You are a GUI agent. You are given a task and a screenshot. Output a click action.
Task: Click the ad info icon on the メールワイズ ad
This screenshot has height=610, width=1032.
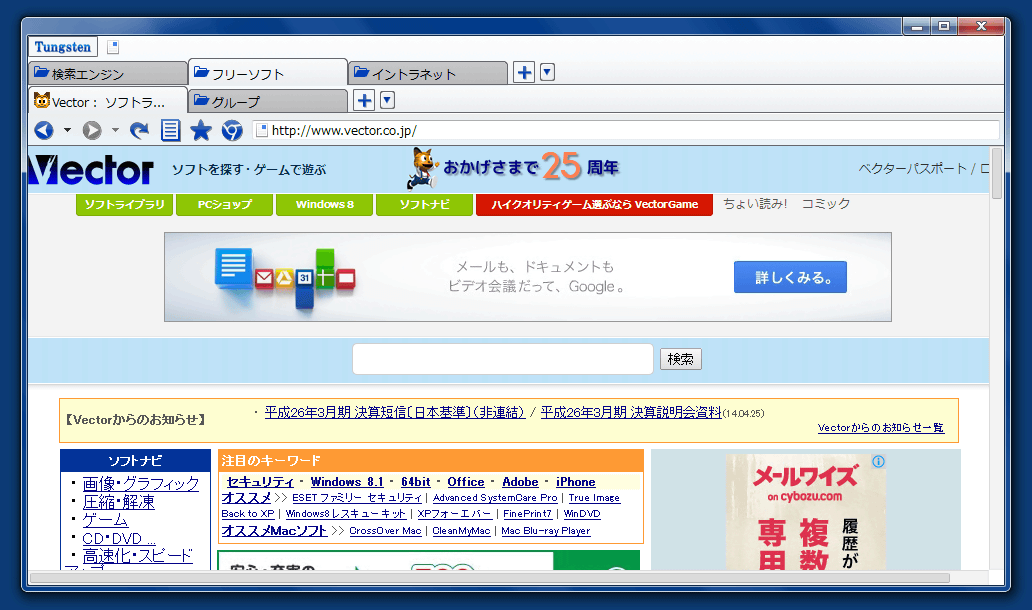pos(878,461)
